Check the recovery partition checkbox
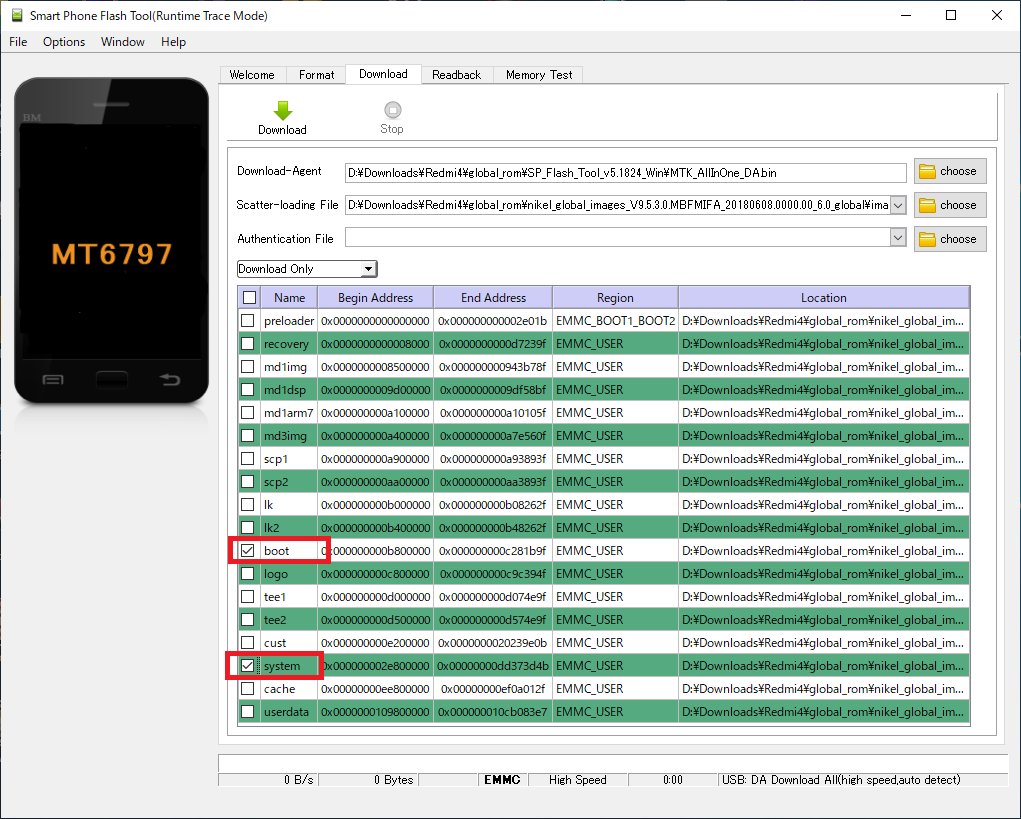1021x819 pixels. click(247, 344)
